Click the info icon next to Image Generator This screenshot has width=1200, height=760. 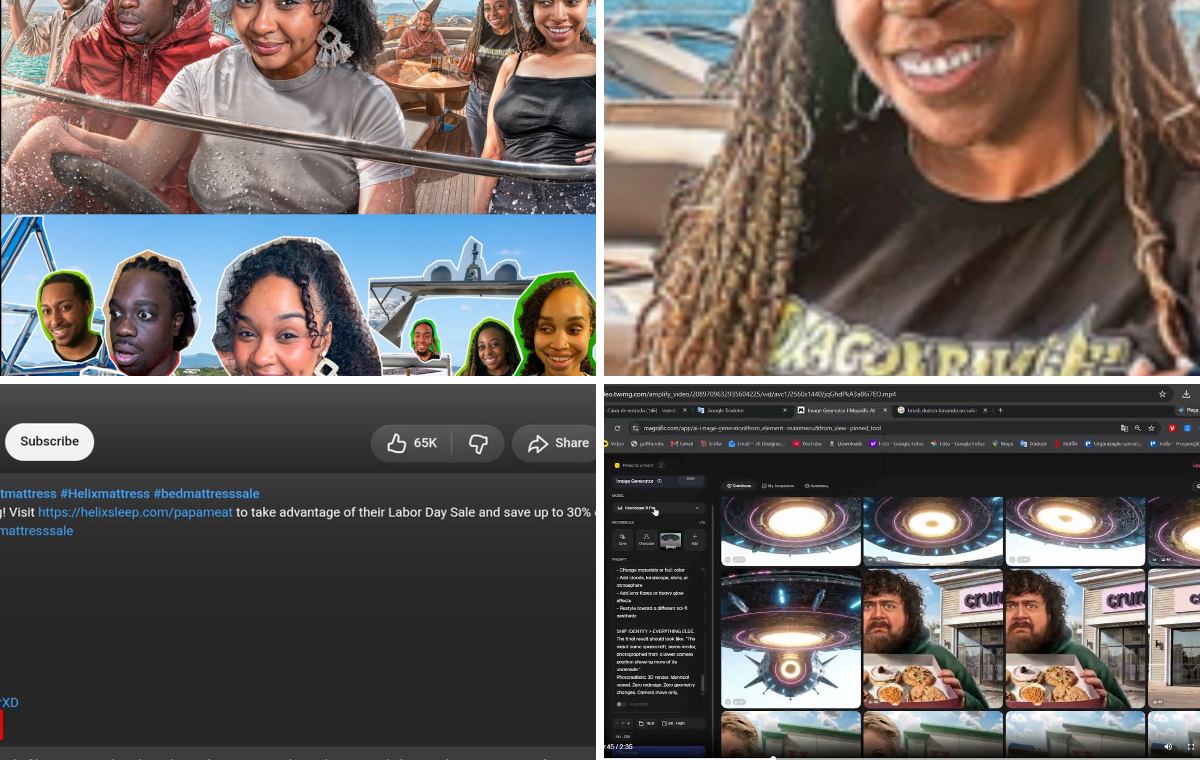click(x=659, y=481)
